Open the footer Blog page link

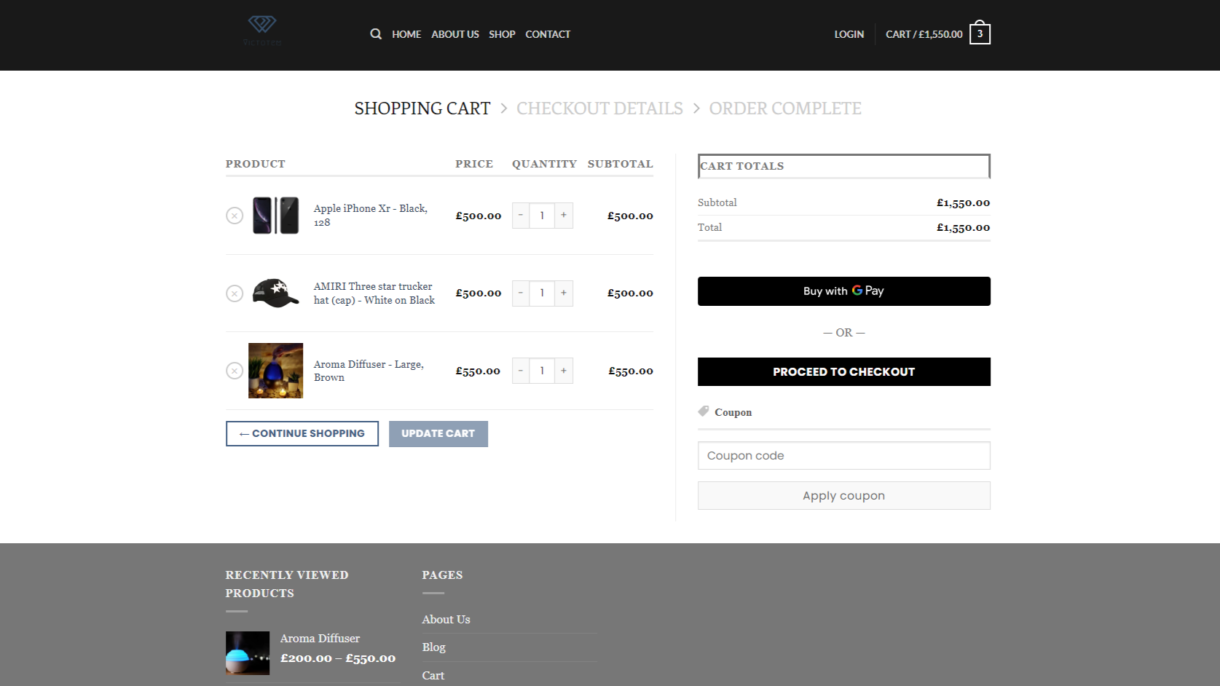(434, 647)
